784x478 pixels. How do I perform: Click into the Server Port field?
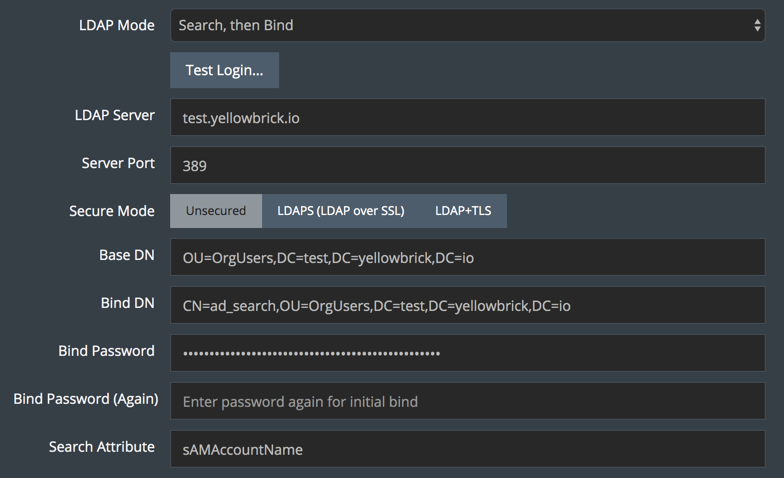[x=467, y=166]
